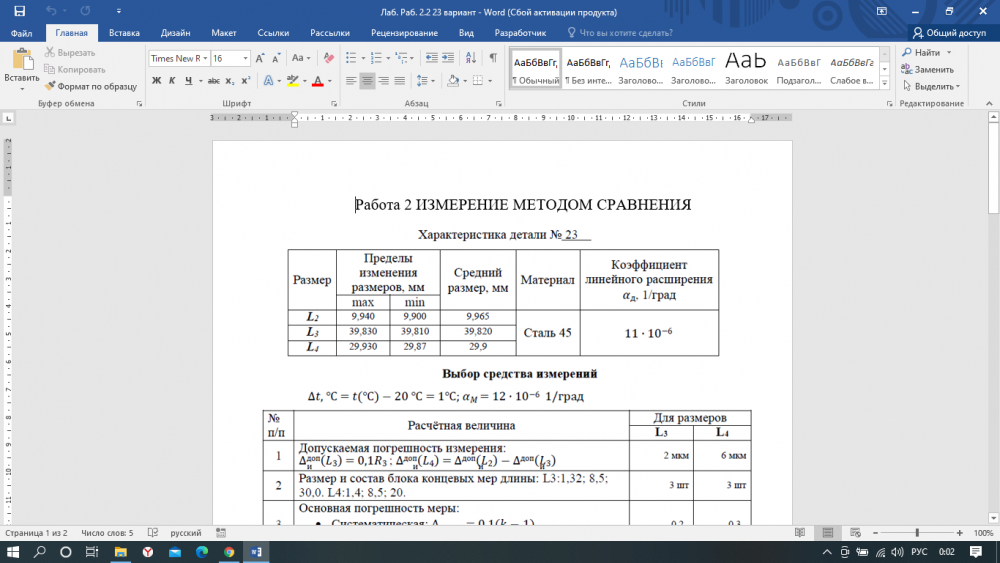Open the font size 16 dropdown

pyautogui.click(x=245, y=58)
